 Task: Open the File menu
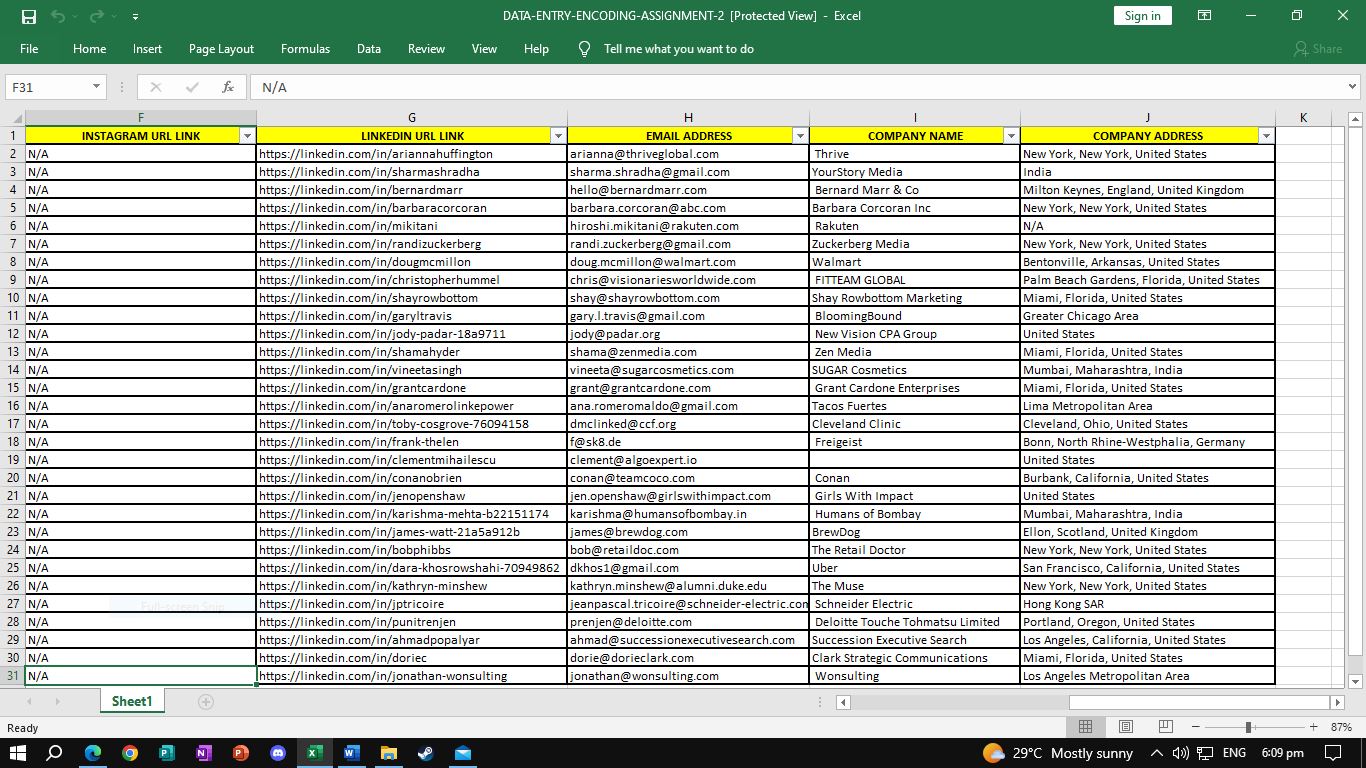point(29,49)
